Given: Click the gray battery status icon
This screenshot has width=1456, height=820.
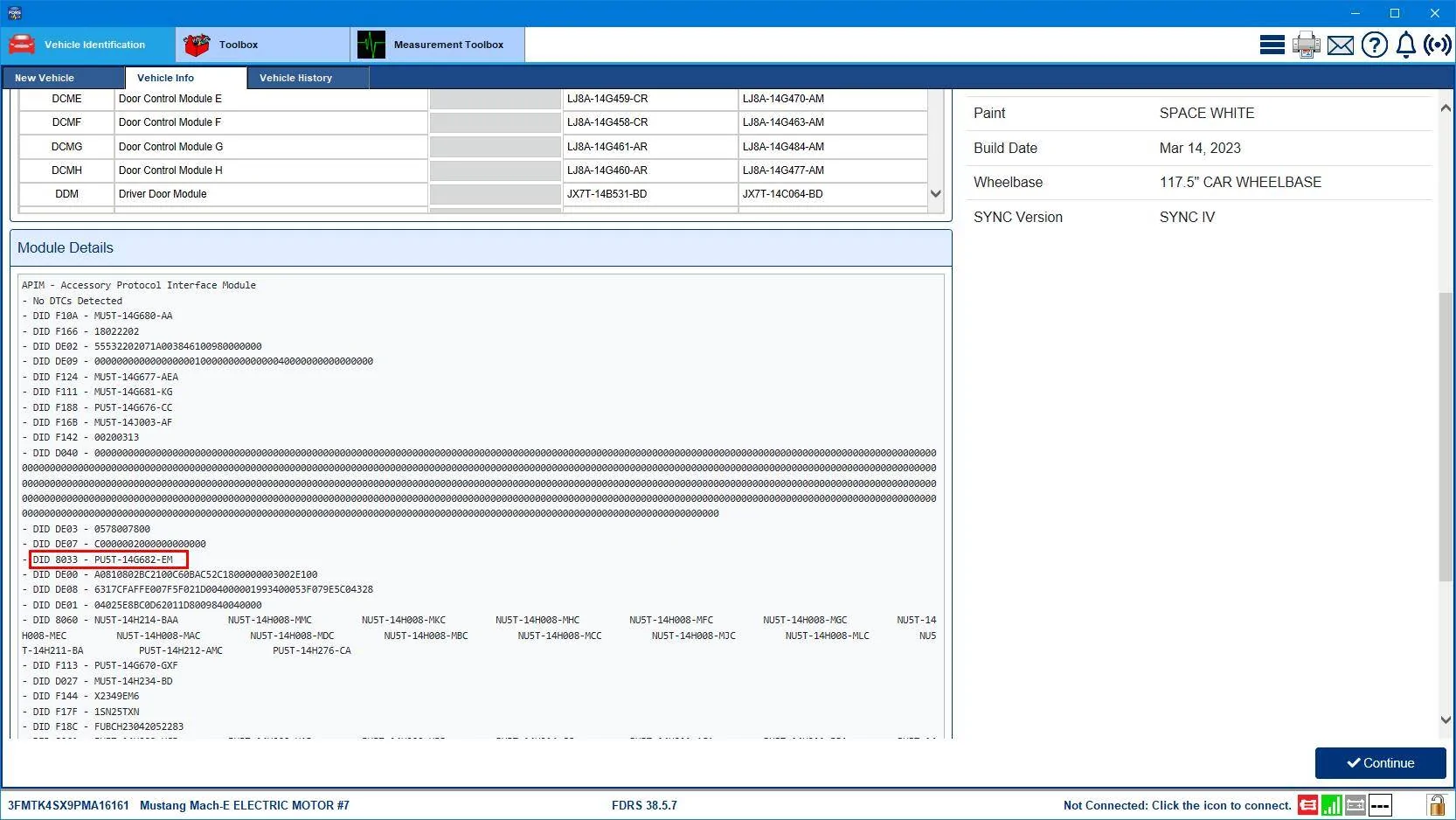Looking at the screenshot, I should point(1355,805).
